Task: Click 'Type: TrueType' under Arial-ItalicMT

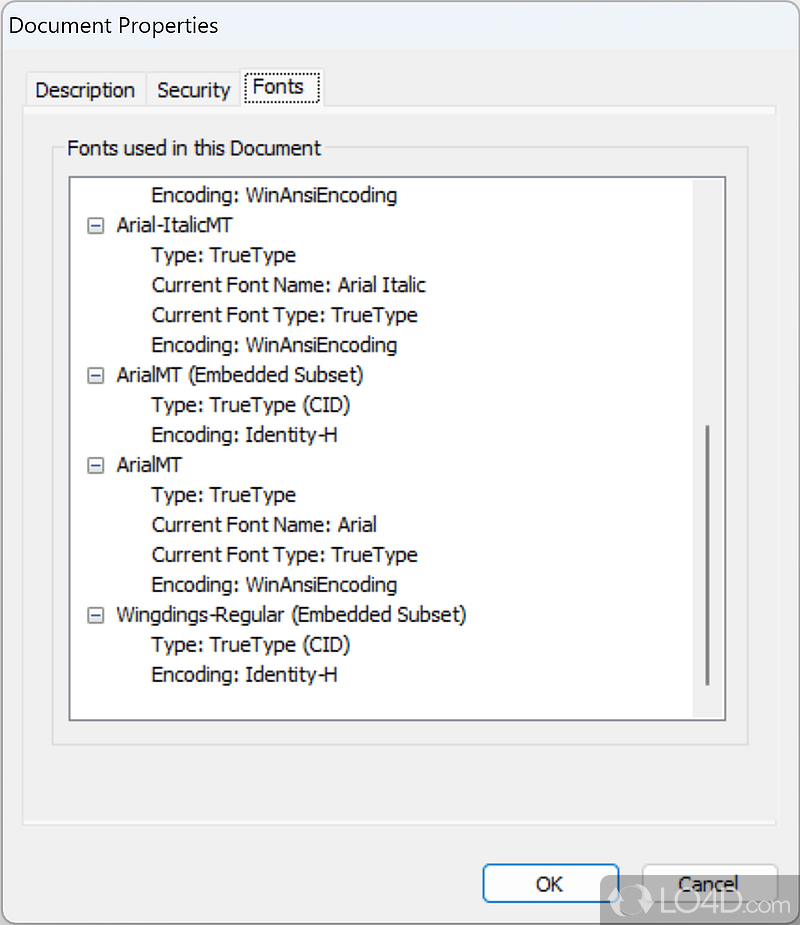Action: [x=224, y=255]
